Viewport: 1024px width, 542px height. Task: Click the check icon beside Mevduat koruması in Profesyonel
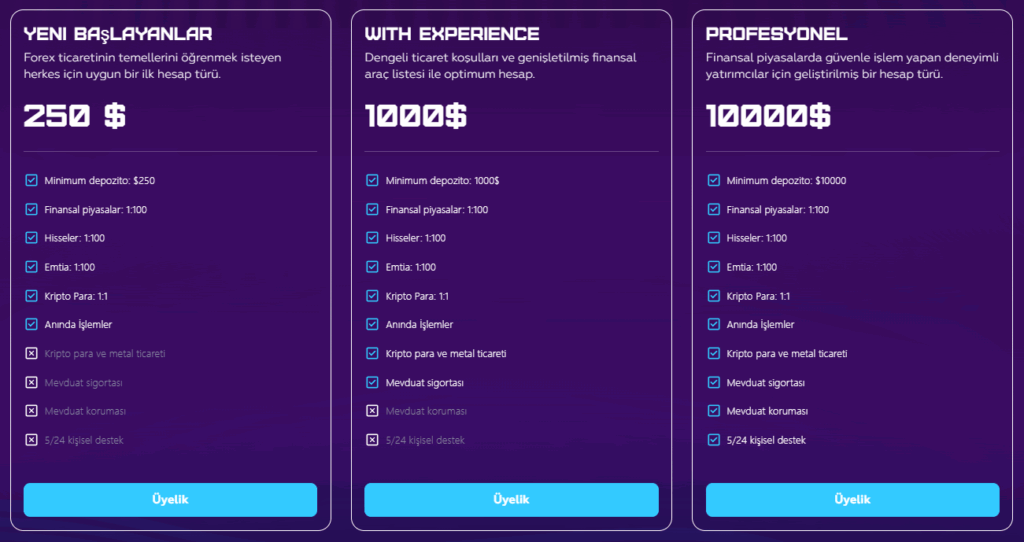[714, 411]
